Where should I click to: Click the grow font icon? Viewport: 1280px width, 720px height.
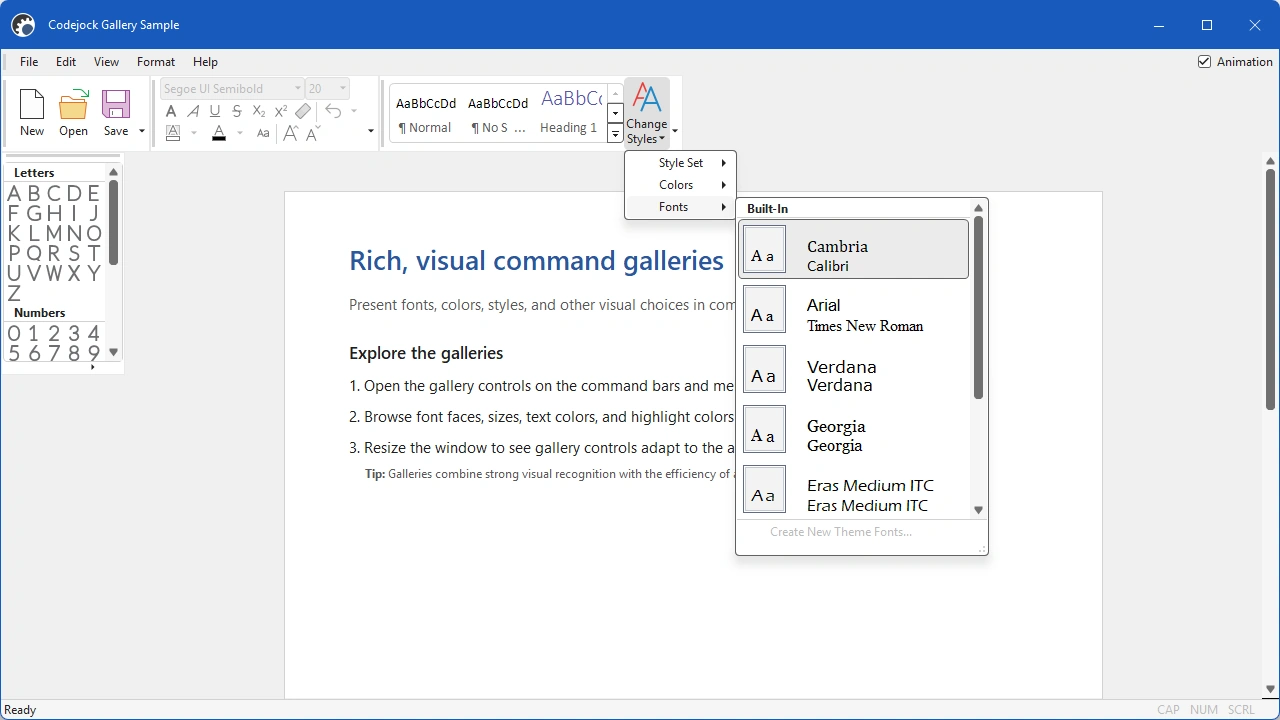pos(291,133)
